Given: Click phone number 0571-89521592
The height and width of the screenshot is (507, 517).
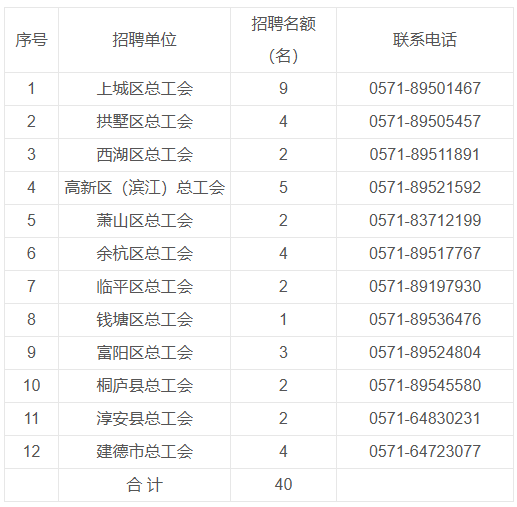Looking at the screenshot, I should (425, 187).
